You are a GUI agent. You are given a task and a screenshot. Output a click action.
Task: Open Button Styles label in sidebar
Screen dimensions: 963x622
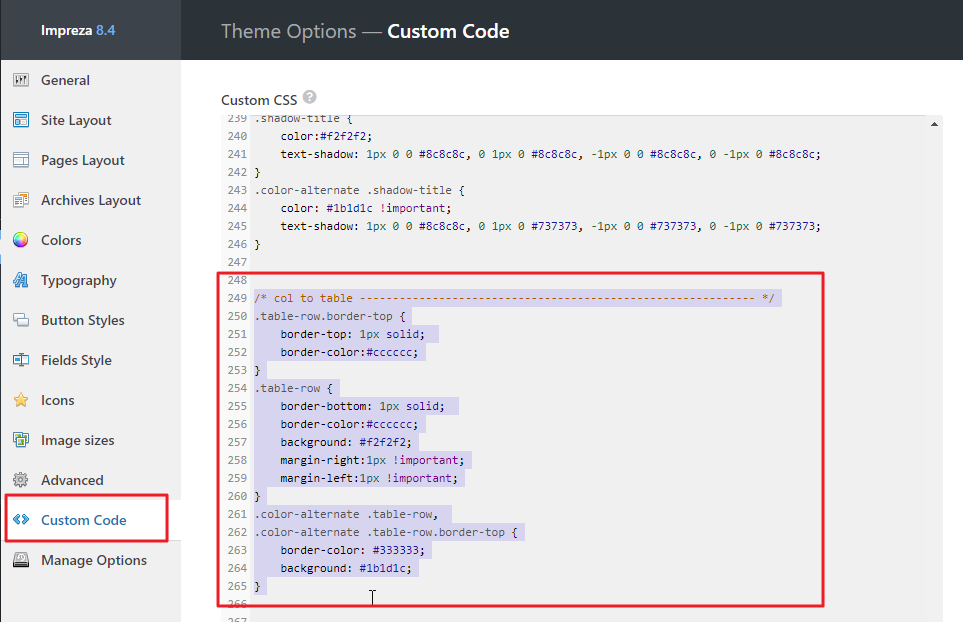83,320
